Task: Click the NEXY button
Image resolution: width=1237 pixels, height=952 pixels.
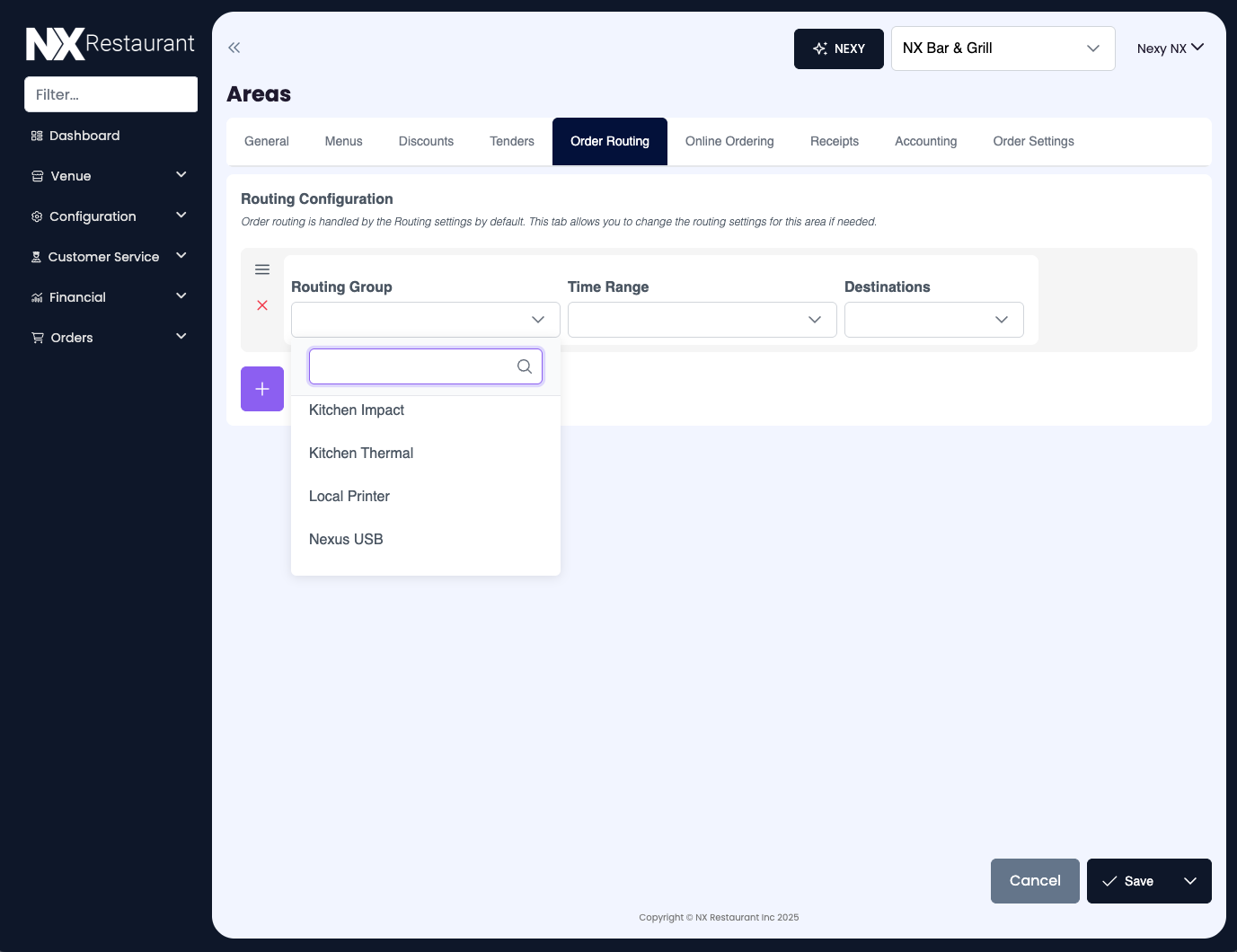Action: coord(838,48)
